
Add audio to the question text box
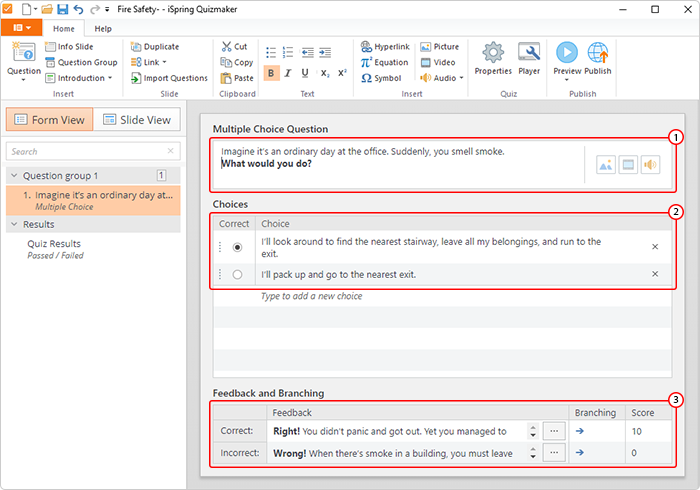(x=650, y=165)
